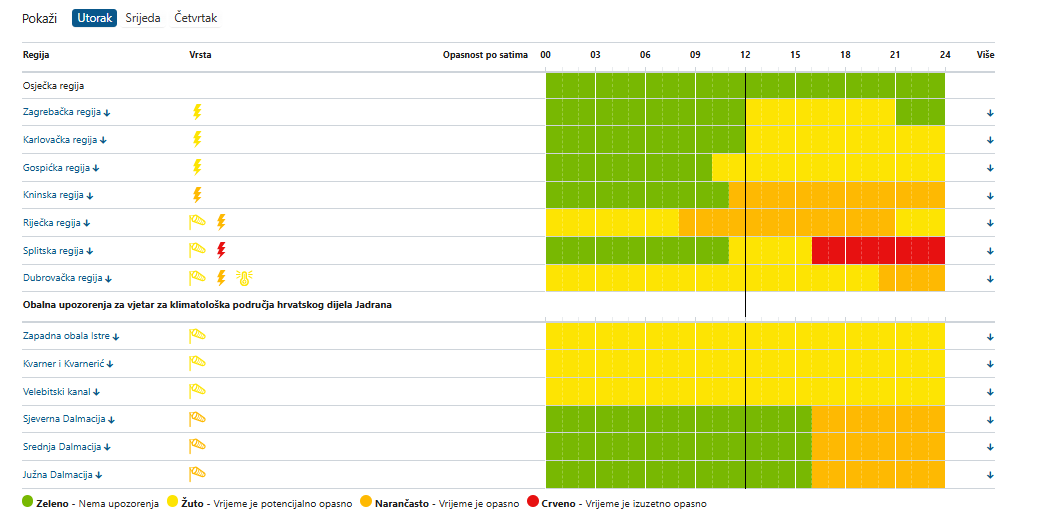Click the orange wind sock icon for Južna Dalmacija
The height and width of the screenshot is (530, 1042).
197,474
